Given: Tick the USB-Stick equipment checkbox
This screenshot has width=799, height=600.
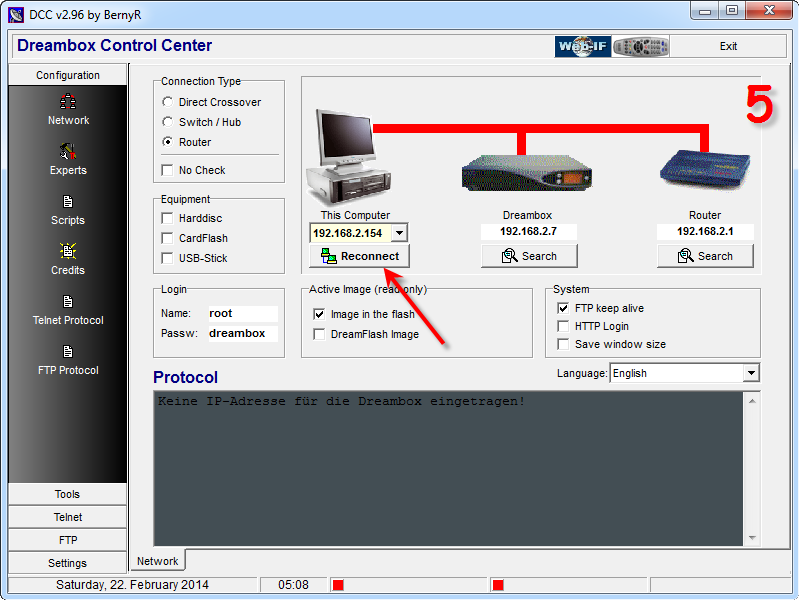Looking at the screenshot, I should pyautogui.click(x=167, y=258).
